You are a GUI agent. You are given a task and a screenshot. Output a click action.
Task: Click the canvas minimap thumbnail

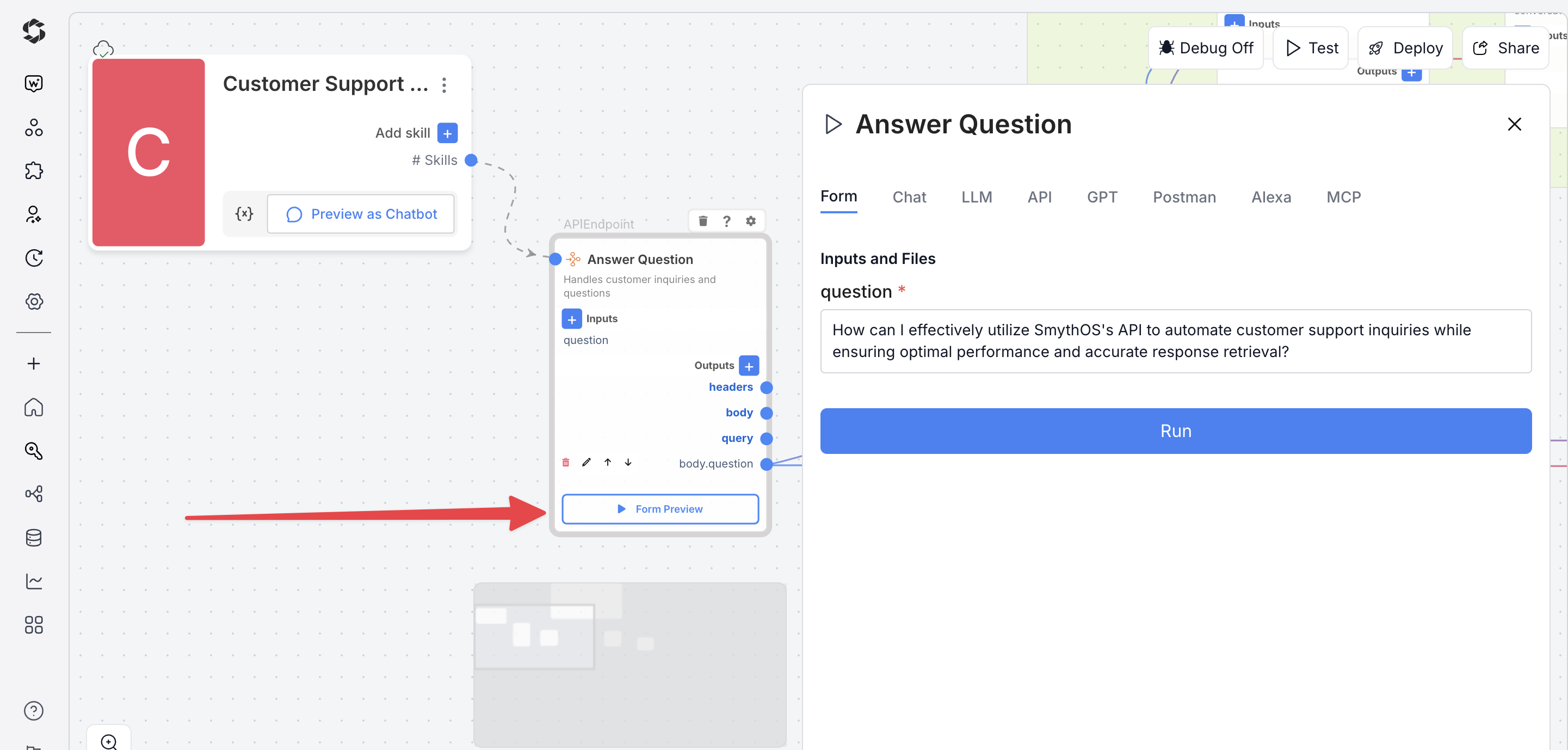point(629,664)
